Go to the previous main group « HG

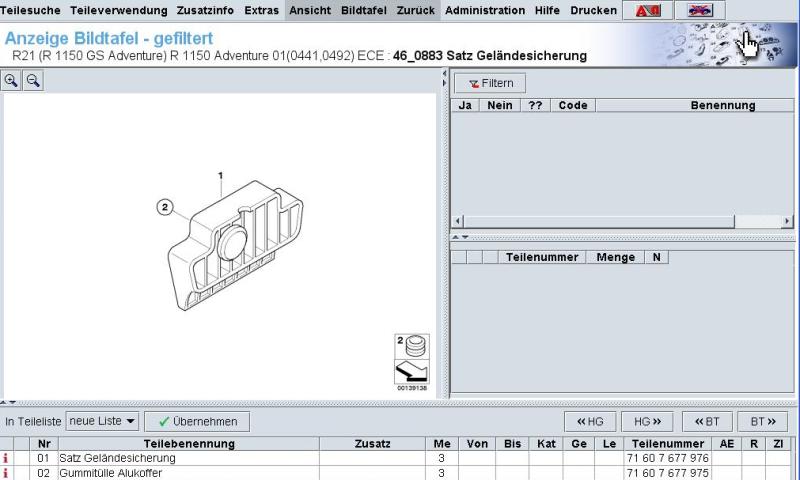click(x=590, y=421)
